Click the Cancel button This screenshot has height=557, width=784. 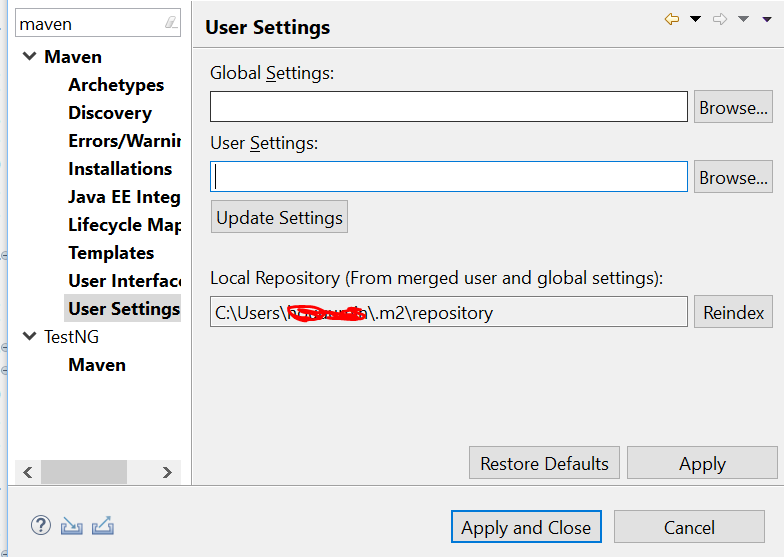pyautogui.click(x=689, y=526)
